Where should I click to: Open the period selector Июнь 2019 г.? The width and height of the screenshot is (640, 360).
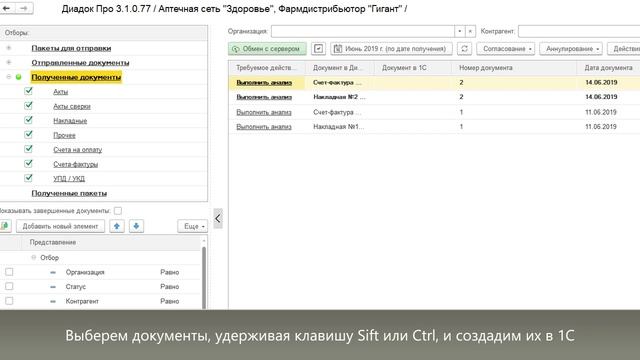[391, 49]
